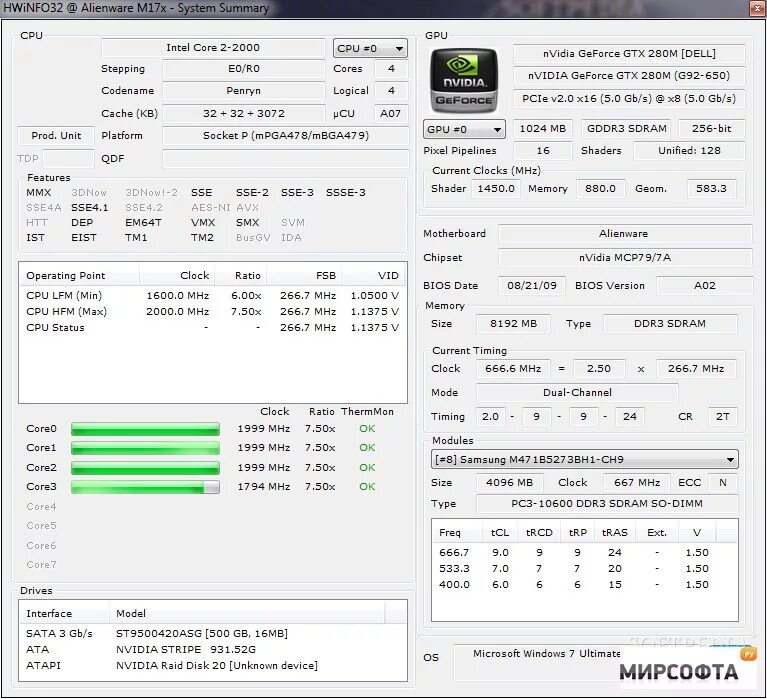Select the CPU HFM (Max) row
The width and height of the screenshot is (767, 699).
(213, 312)
